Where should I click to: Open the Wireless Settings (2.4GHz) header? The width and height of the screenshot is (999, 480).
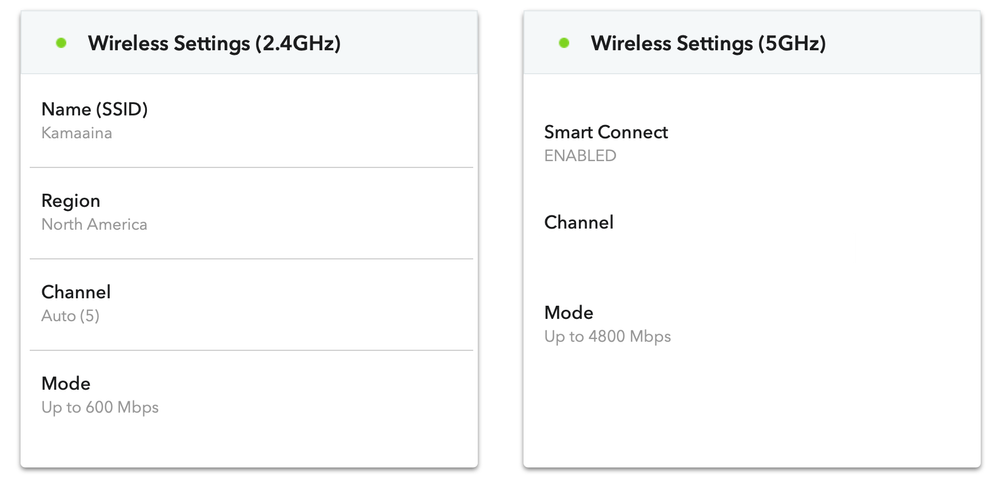pos(214,44)
